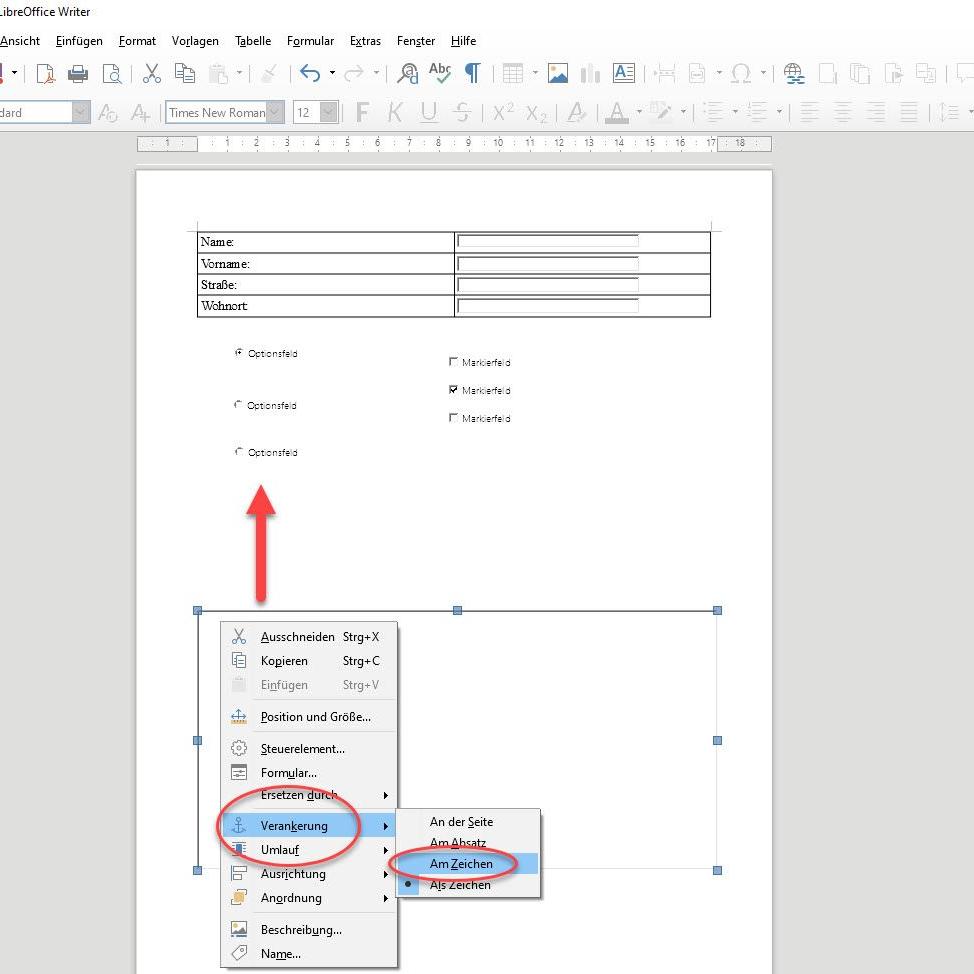Expand the Insert Table dropdown arrow
Screen dimensions: 974x974
coord(535,73)
